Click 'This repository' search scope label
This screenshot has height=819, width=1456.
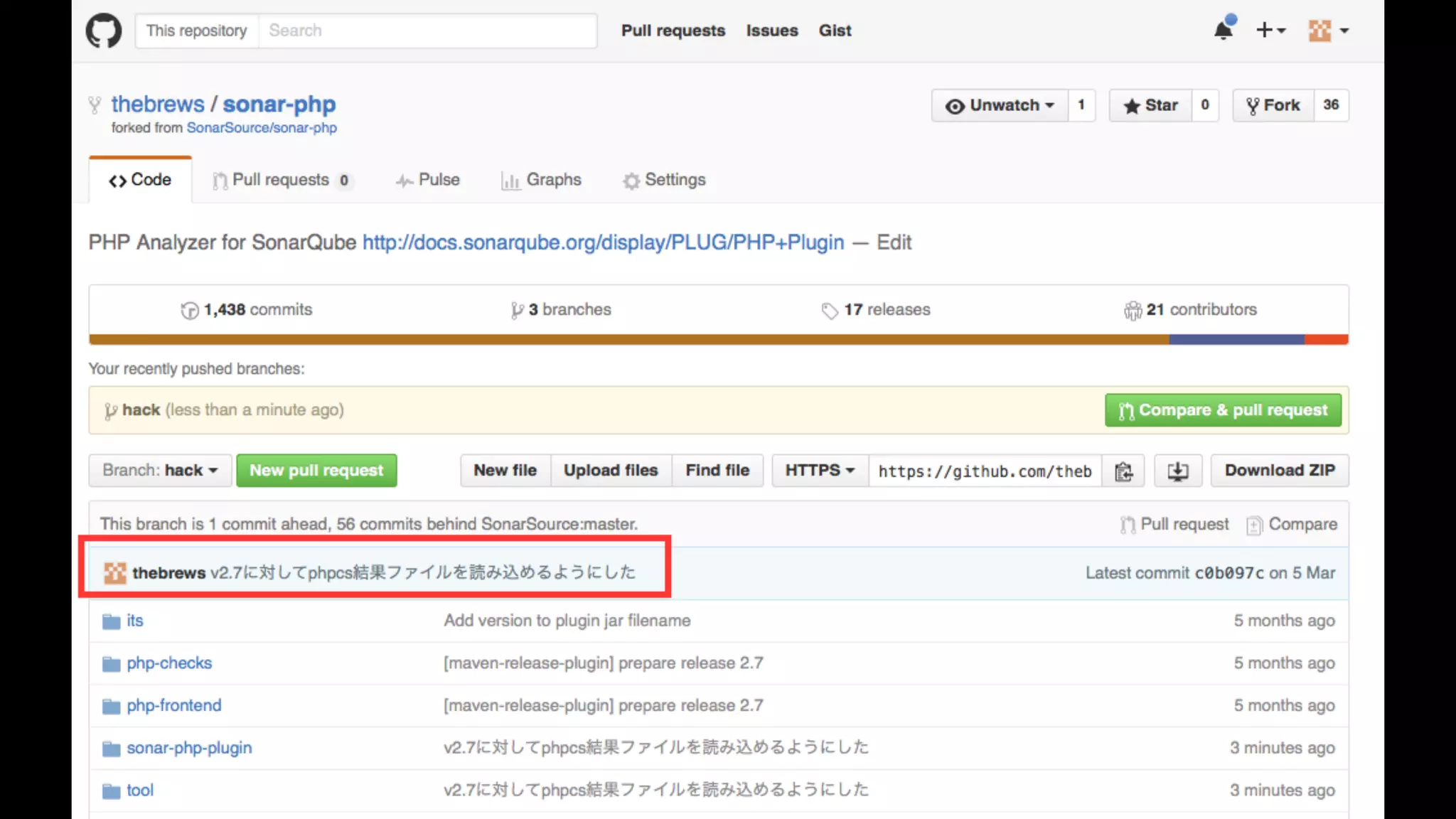pos(197,31)
